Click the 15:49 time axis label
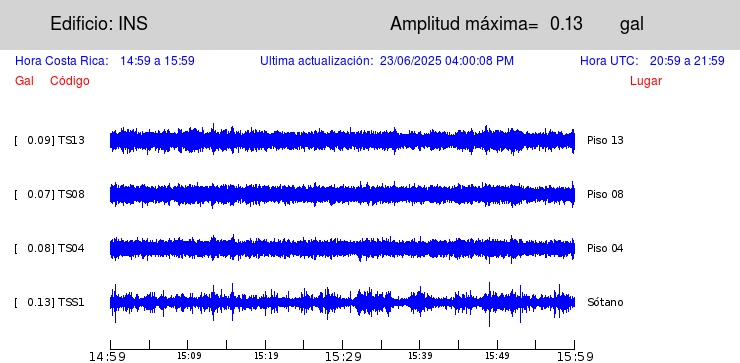The height and width of the screenshot is (363, 740). coord(497,356)
